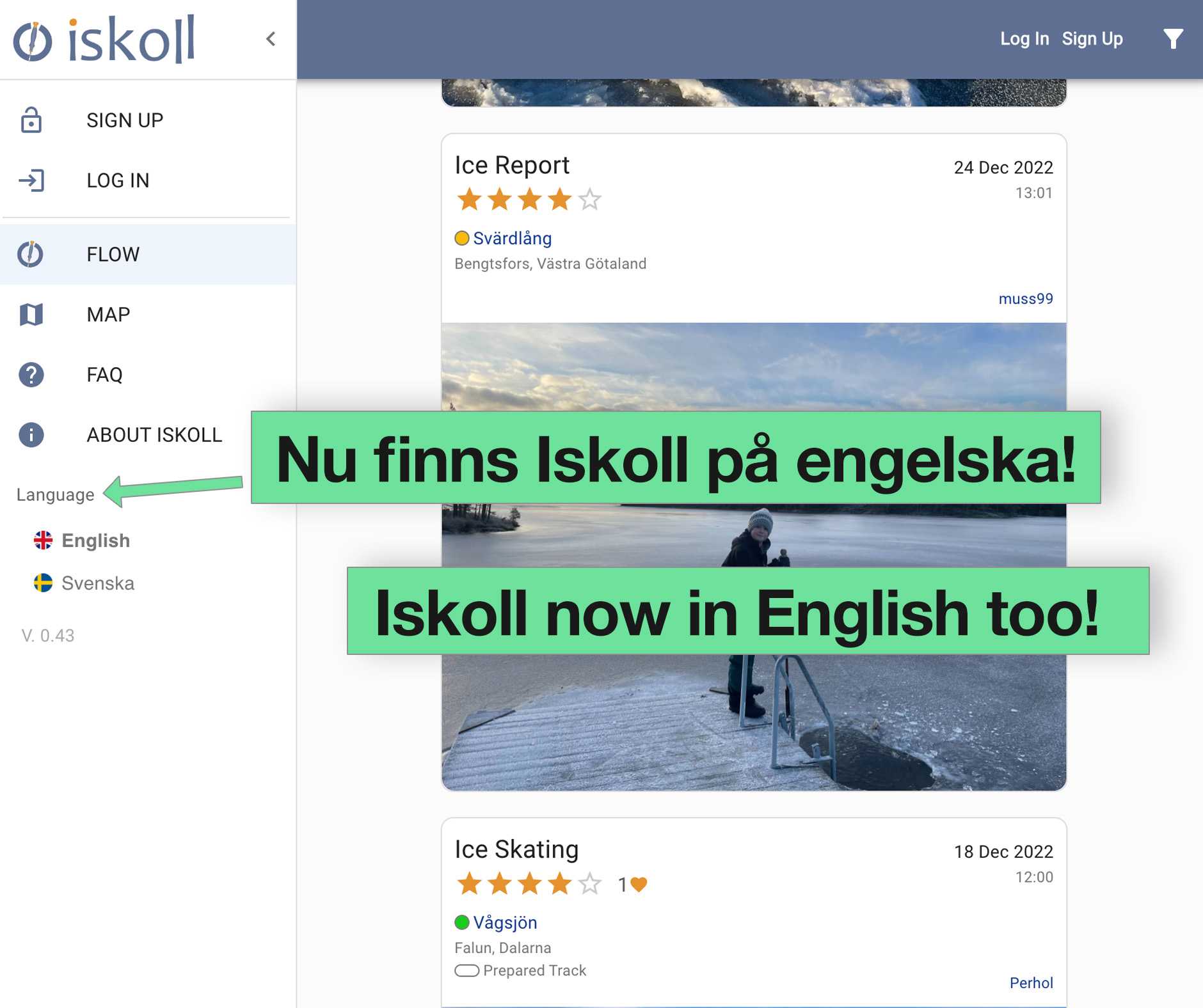Select FLOW in the sidebar
Screen dimensions: 1203x1008
click(x=148, y=254)
